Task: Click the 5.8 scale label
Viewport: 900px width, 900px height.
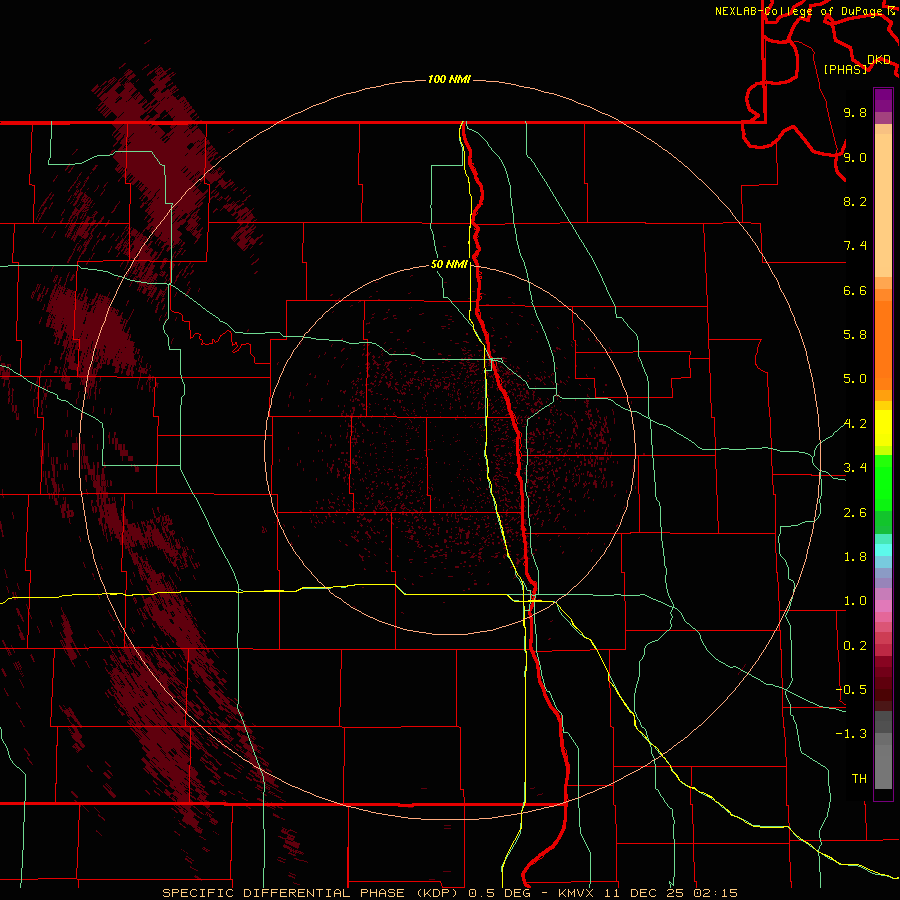Action: click(855, 335)
